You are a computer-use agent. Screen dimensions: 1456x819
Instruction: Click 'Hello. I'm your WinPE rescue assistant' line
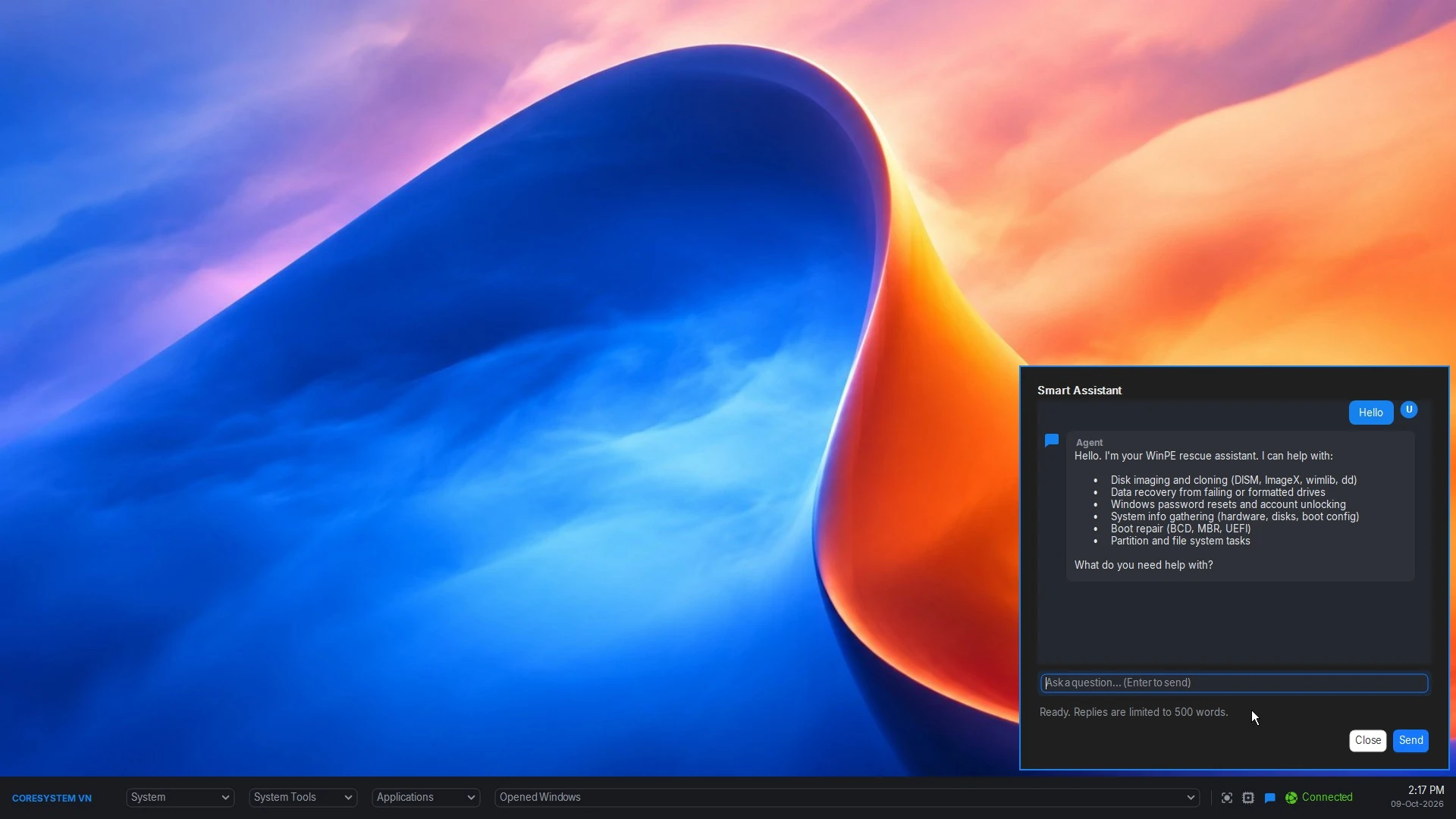[1203, 456]
